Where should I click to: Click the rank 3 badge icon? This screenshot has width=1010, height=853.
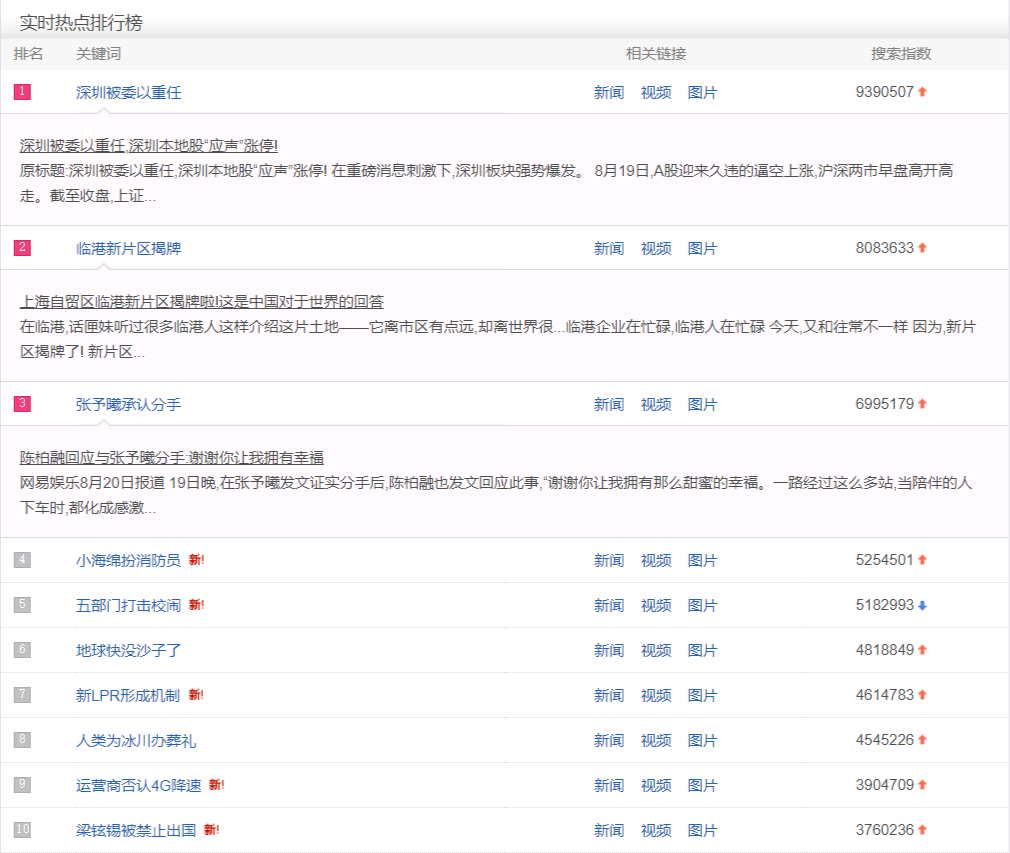point(22,403)
